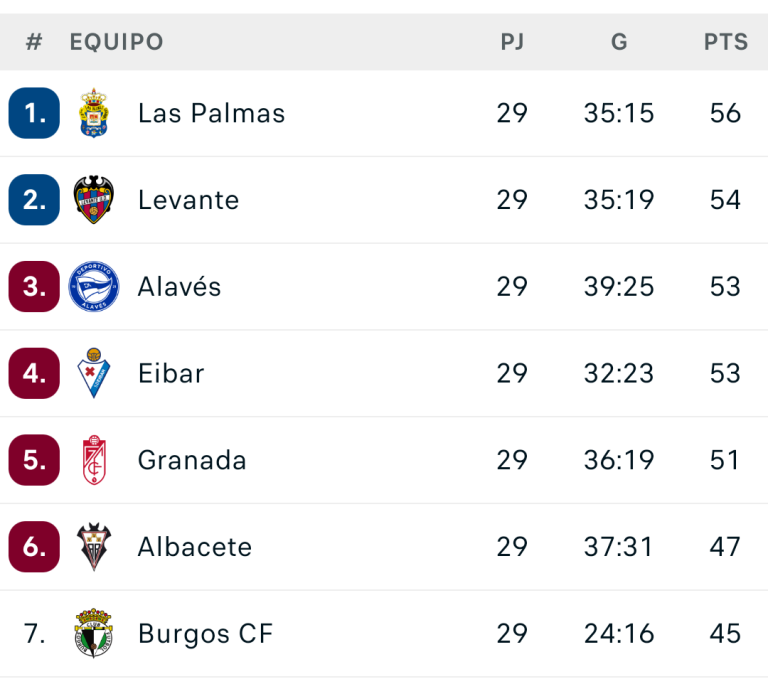Screen dimensions: 768x684
Task: Select the blue position 2 badge
Action: 34,199
